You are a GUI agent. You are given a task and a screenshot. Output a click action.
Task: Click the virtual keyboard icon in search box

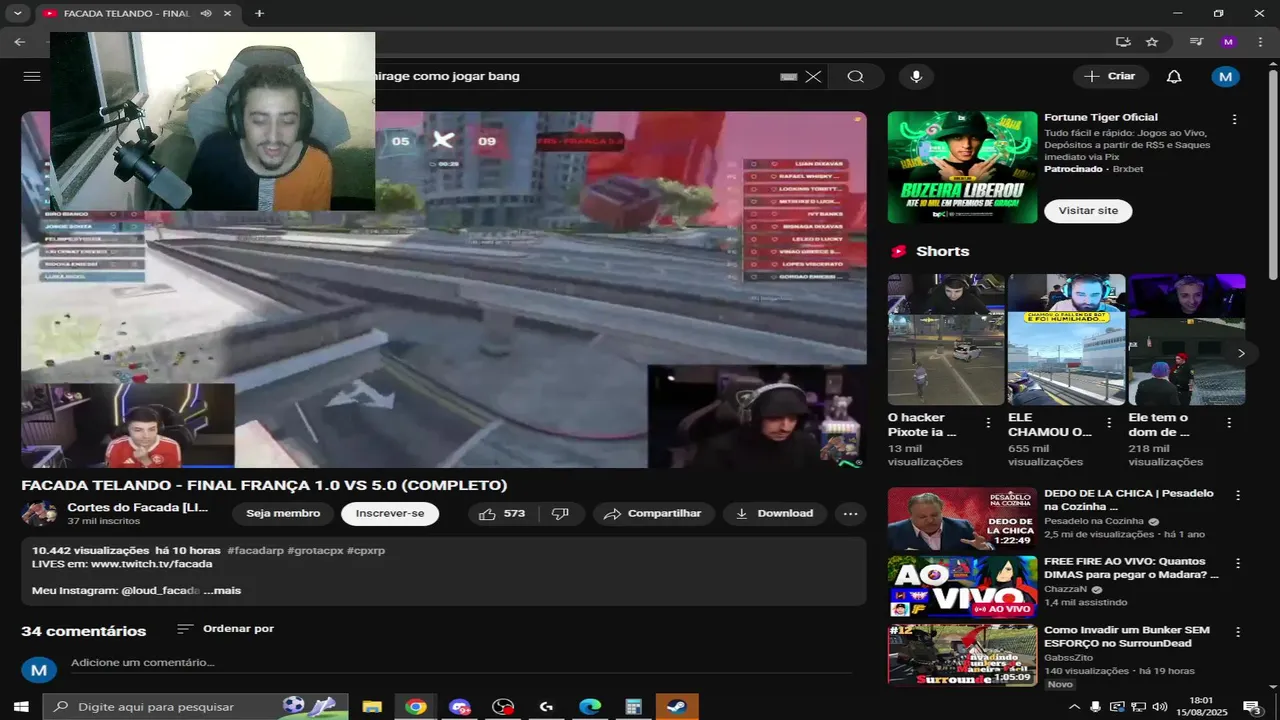(x=788, y=76)
